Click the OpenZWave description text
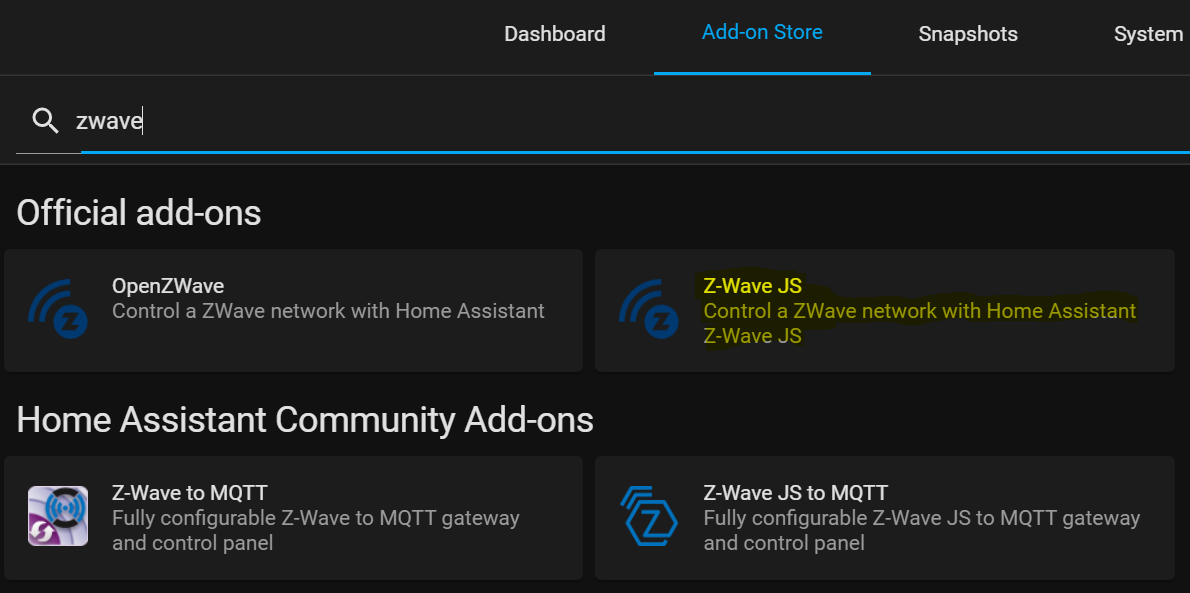 (x=328, y=311)
